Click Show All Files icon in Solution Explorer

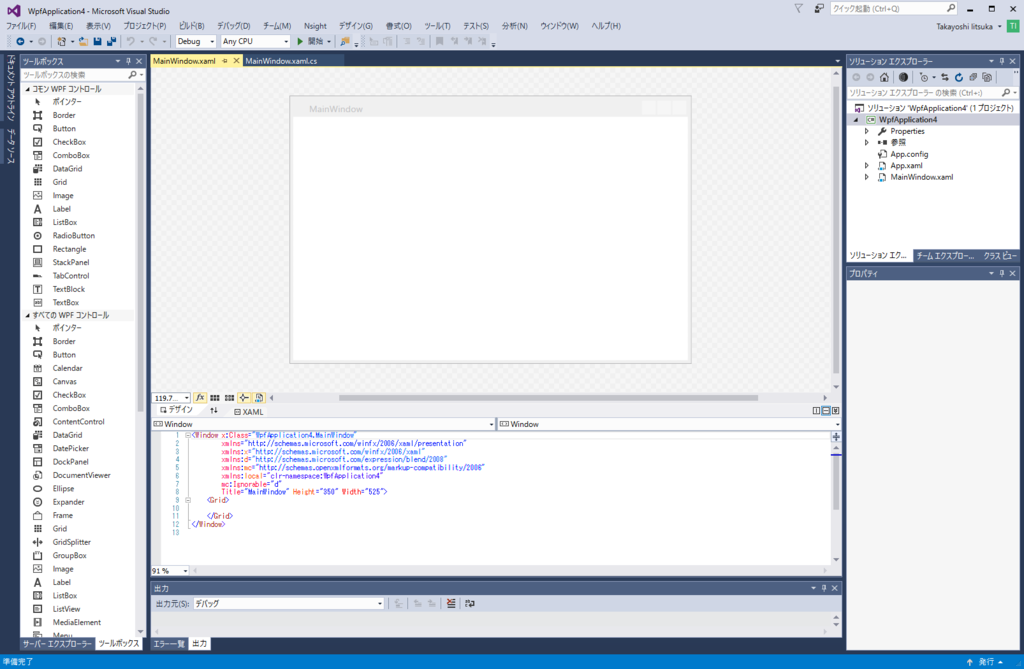click(987, 77)
